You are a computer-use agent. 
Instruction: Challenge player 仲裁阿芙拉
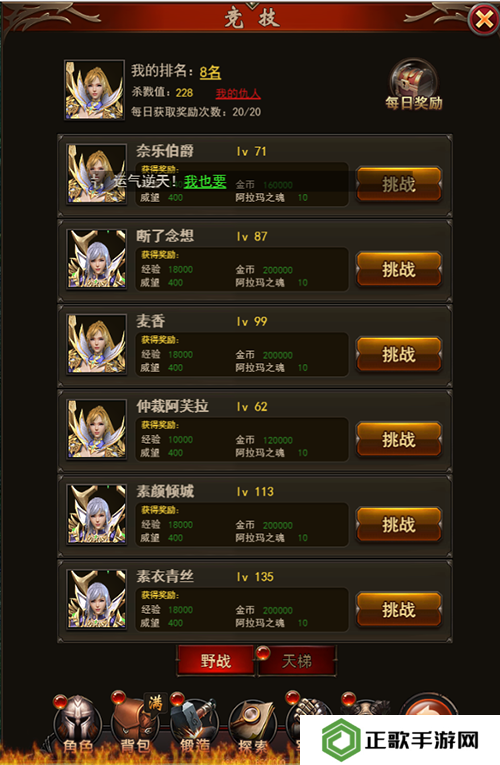pyautogui.click(x=399, y=440)
